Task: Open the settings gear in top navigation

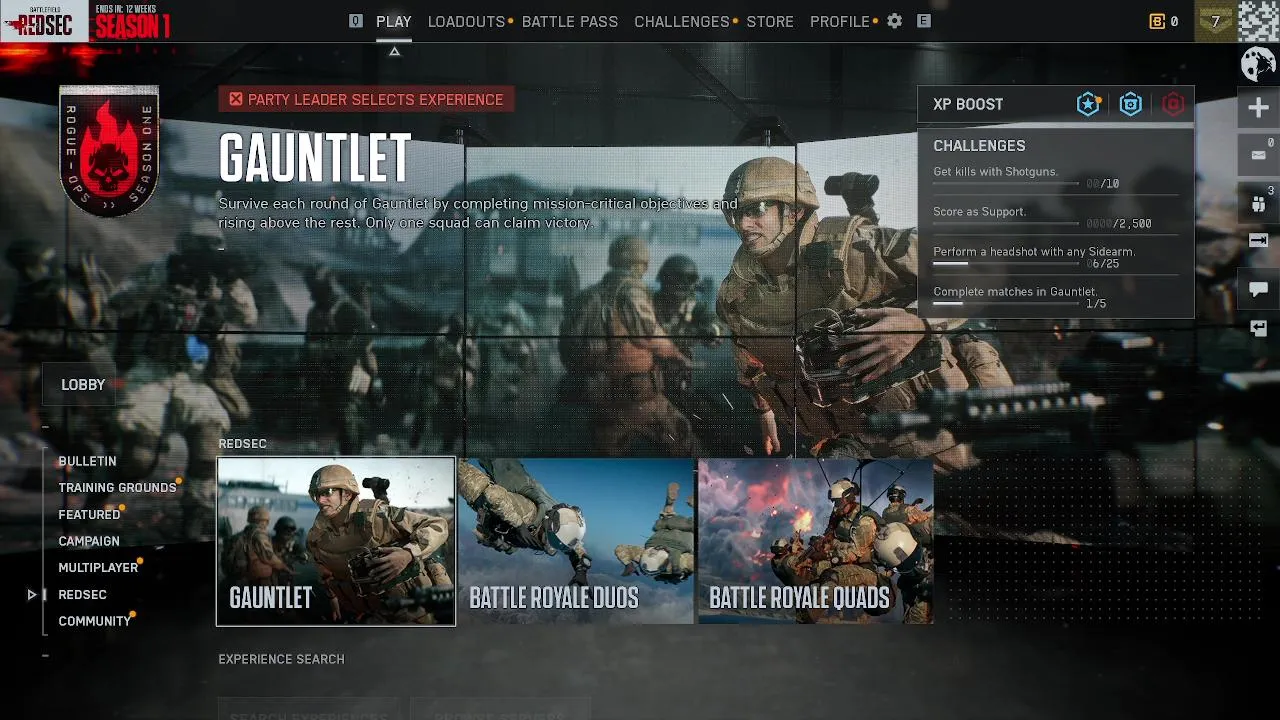Action: 895,21
